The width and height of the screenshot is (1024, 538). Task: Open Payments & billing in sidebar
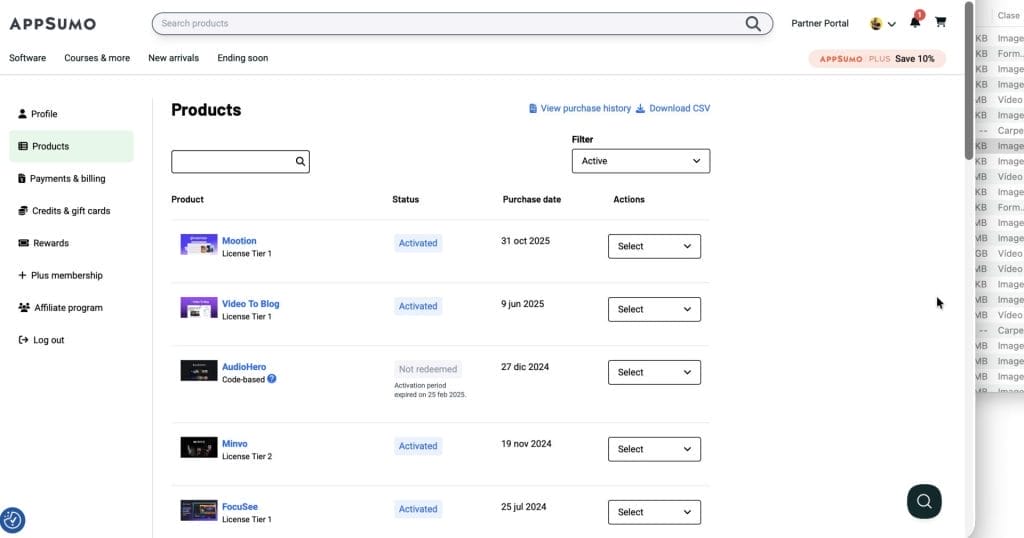pyautogui.click(x=67, y=179)
